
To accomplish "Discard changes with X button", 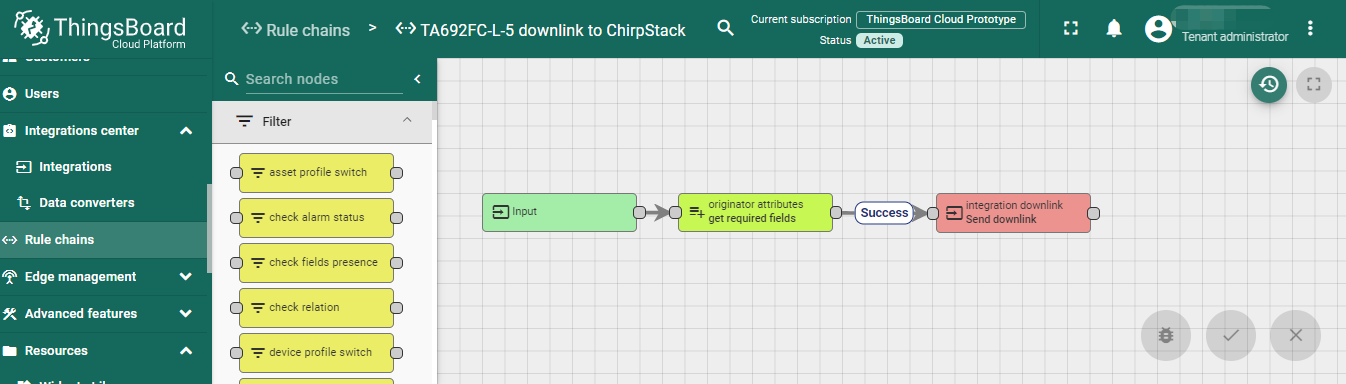I will tap(1295, 336).
